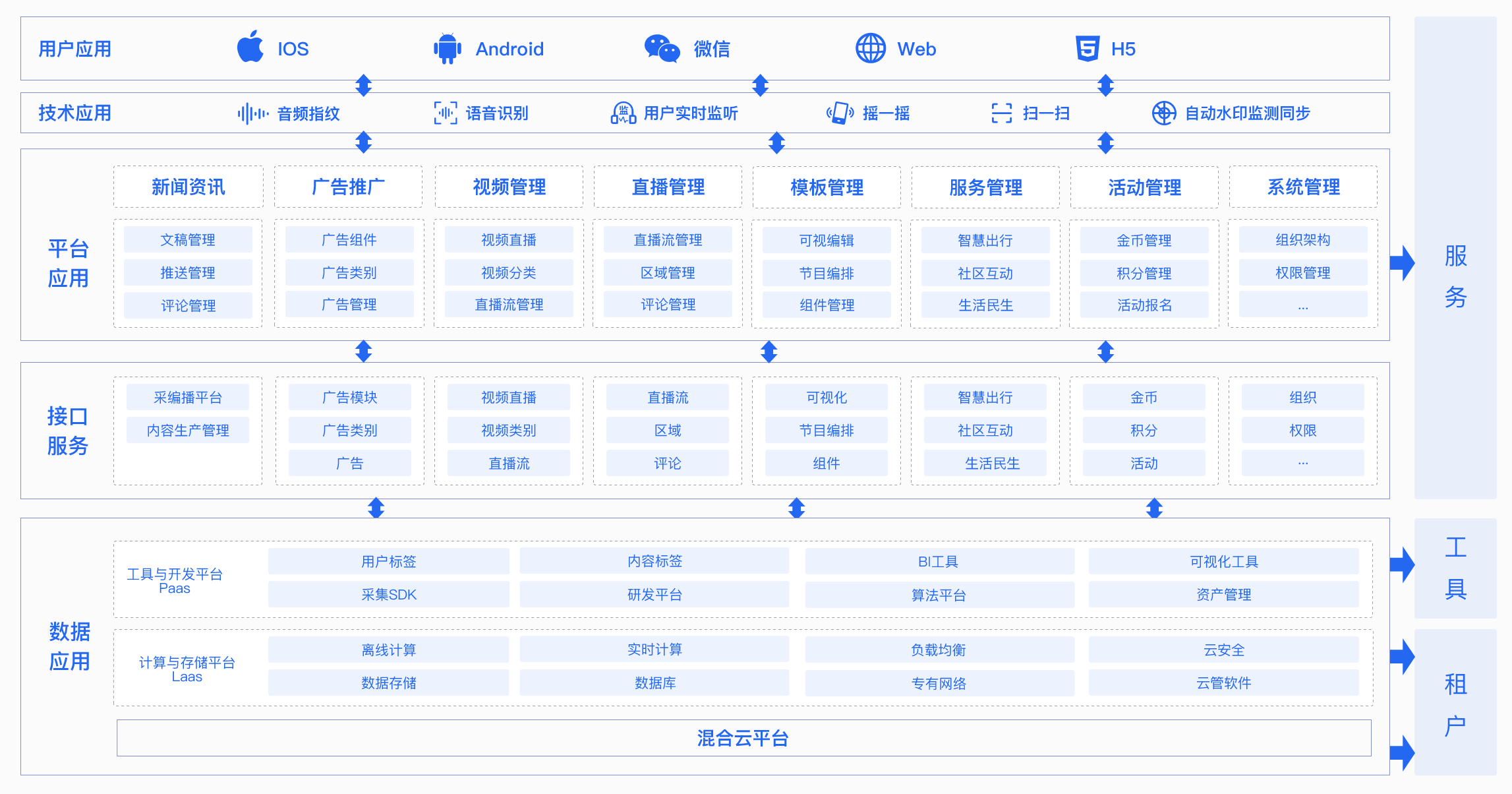Screen dimensions: 1512x794
Task: Select the 新闻资讯 module header
Action: tap(188, 187)
